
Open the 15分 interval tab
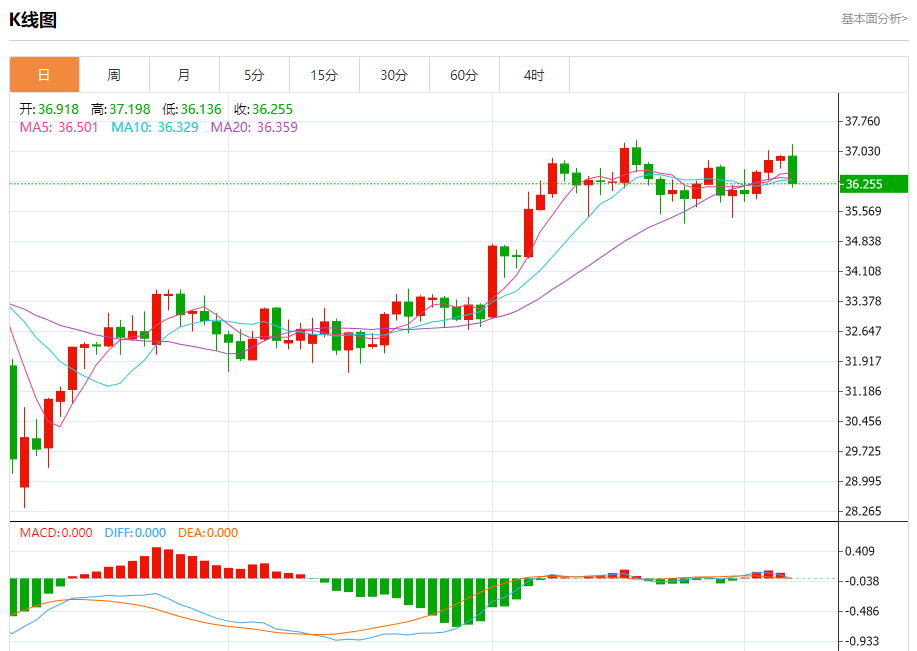point(324,75)
